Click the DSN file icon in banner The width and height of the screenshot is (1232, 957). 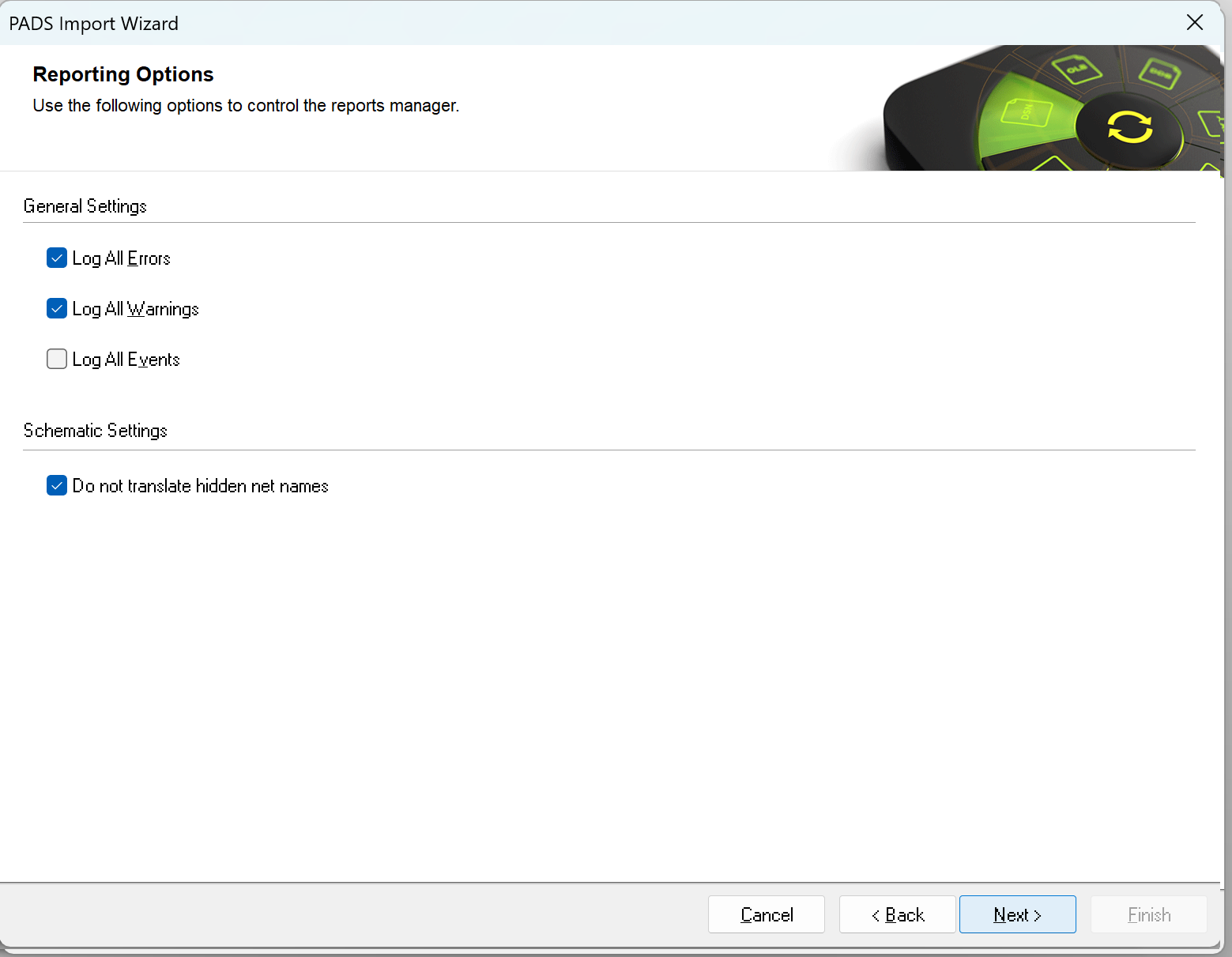[x=1026, y=113]
